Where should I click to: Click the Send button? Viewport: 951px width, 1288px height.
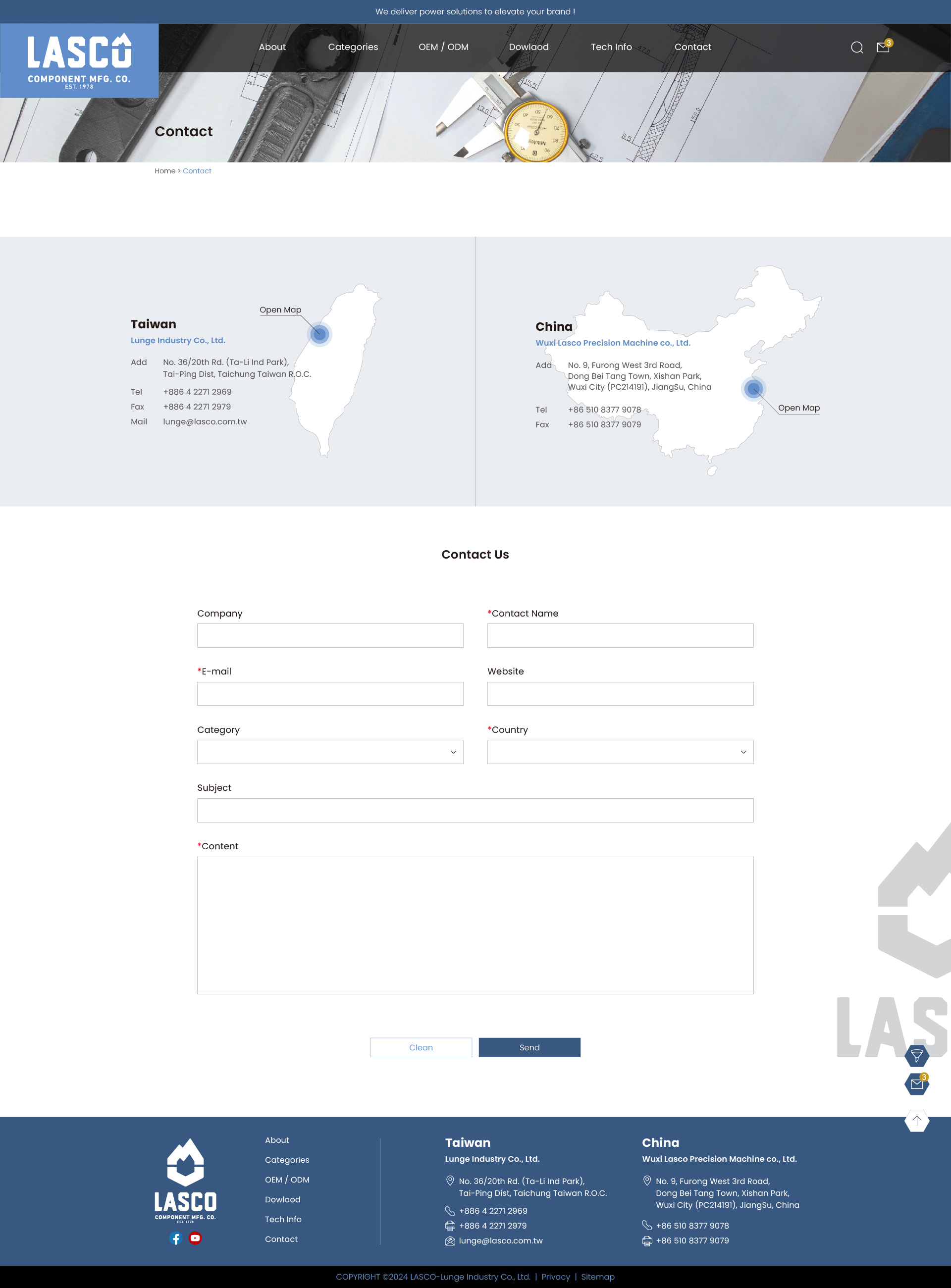click(529, 1047)
